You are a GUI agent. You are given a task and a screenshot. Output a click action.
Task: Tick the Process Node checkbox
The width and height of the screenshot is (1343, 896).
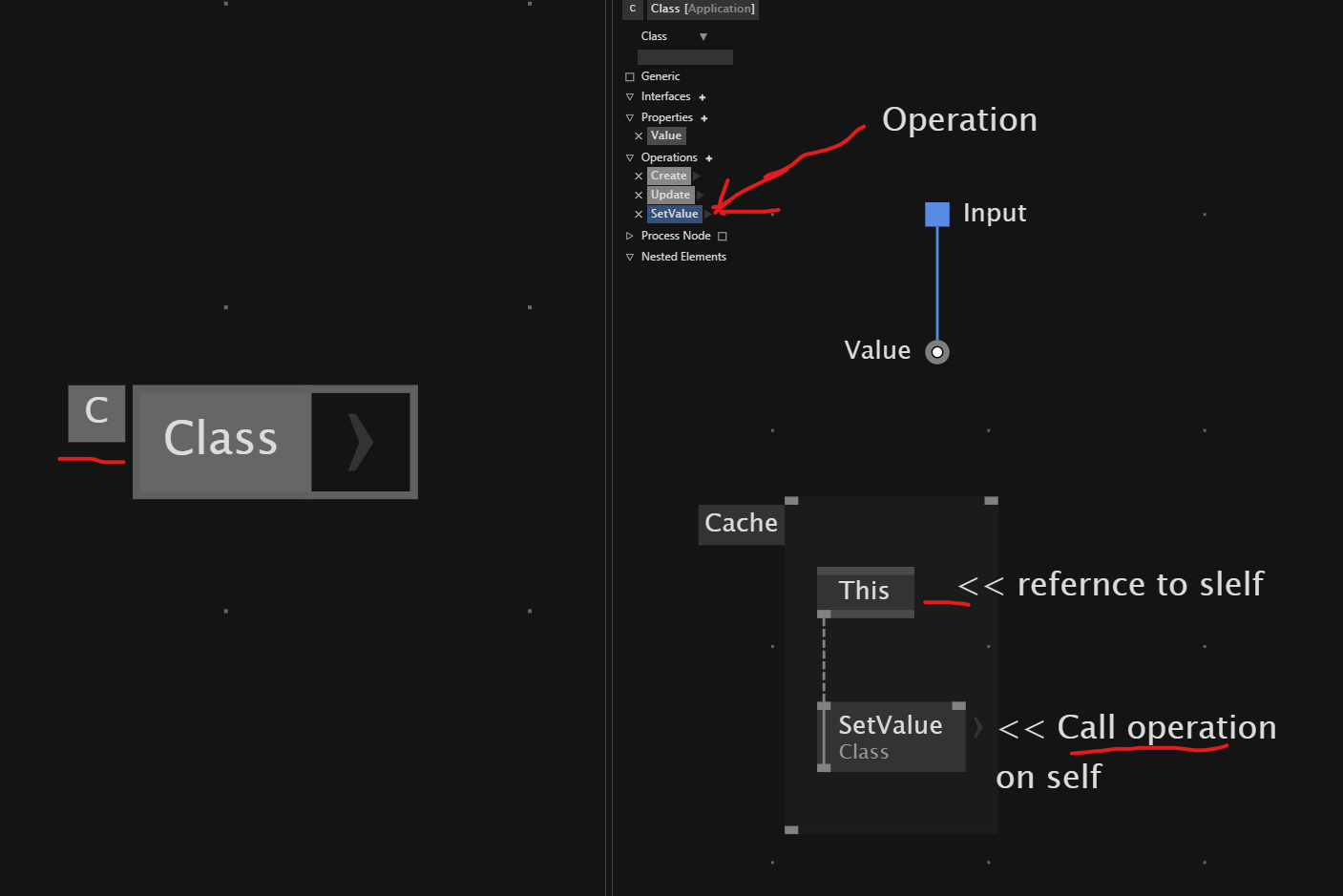pyautogui.click(x=723, y=237)
